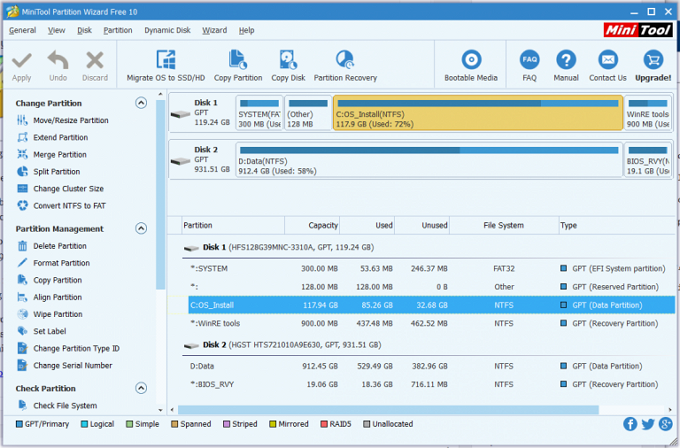Choose Wipe Partition from sidebar
This screenshot has width=680, height=448.
click(x=58, y=314)
